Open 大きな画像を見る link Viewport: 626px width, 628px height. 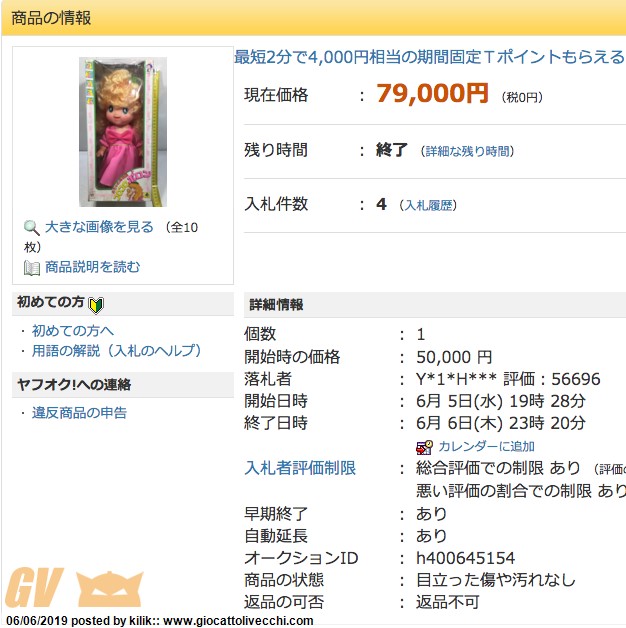click(99, 227)
